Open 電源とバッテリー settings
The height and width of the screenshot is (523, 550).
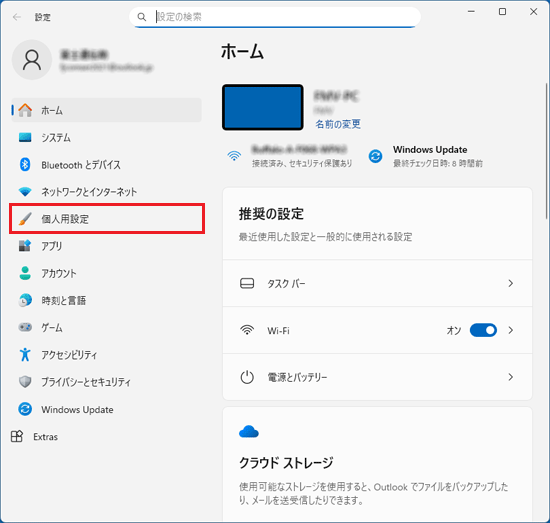pyautogui.click(x=377, y=377)
